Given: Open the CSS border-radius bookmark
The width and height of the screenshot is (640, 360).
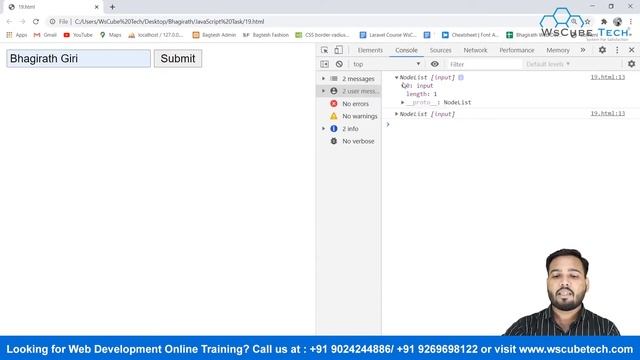Looking at the screenshot, I should click(x=322, y=35).
